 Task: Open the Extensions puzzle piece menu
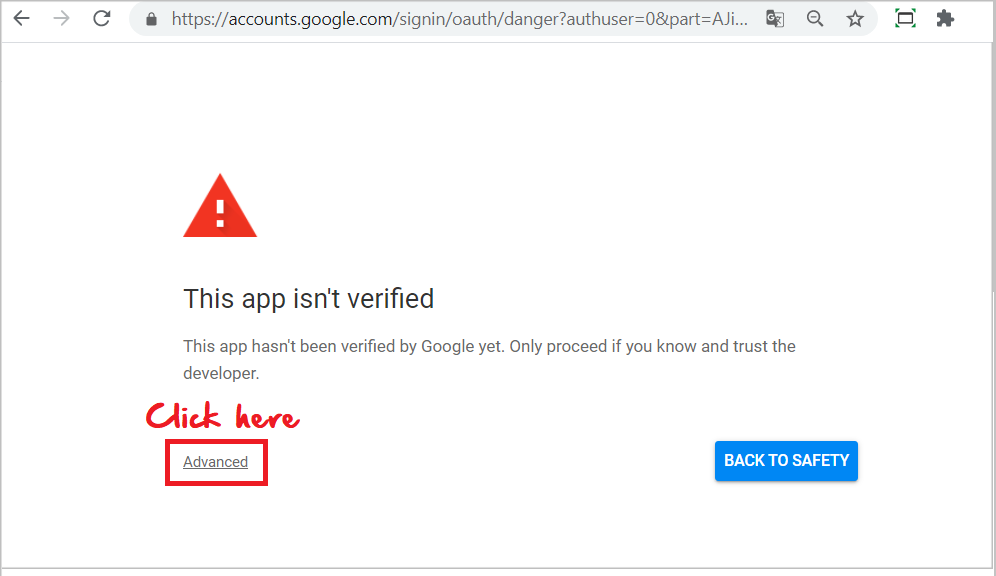pos(945,18)
